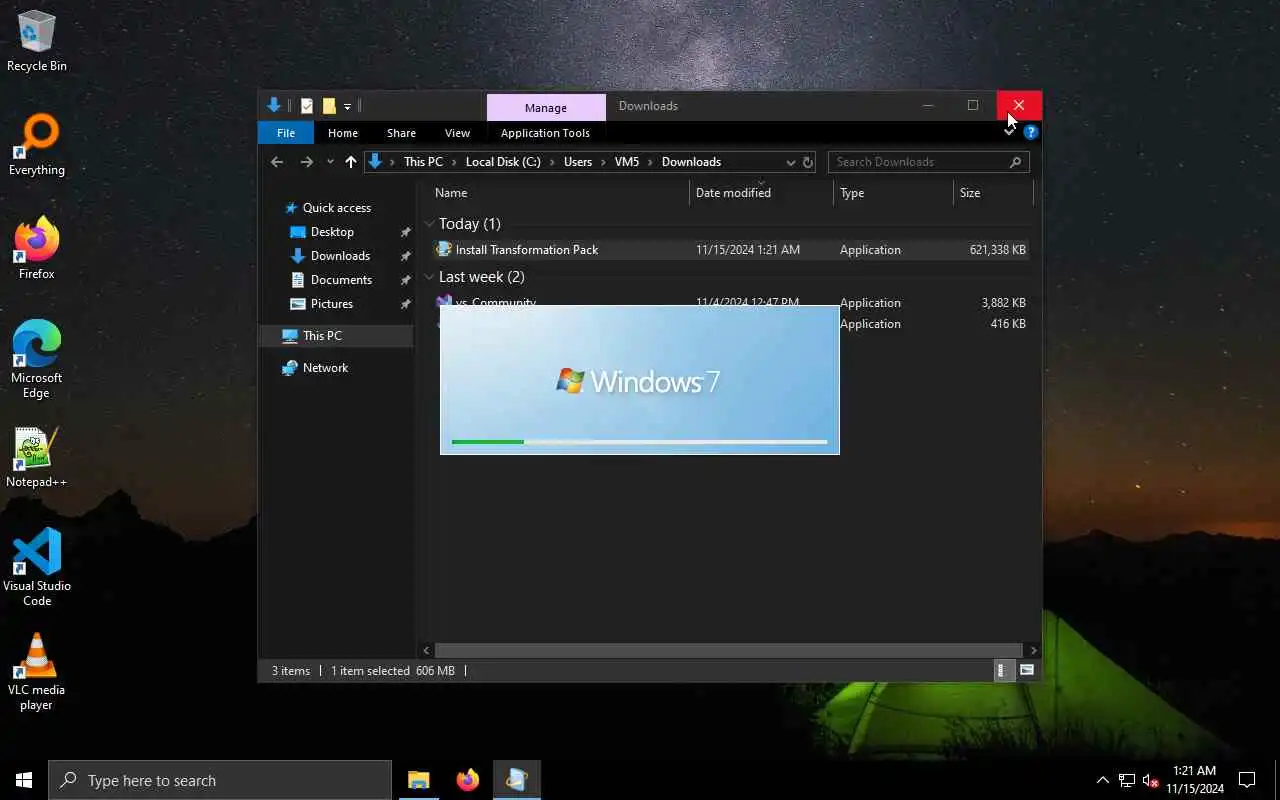Click Local Disk (C:) in address breadcrumb

coord(503,162)
